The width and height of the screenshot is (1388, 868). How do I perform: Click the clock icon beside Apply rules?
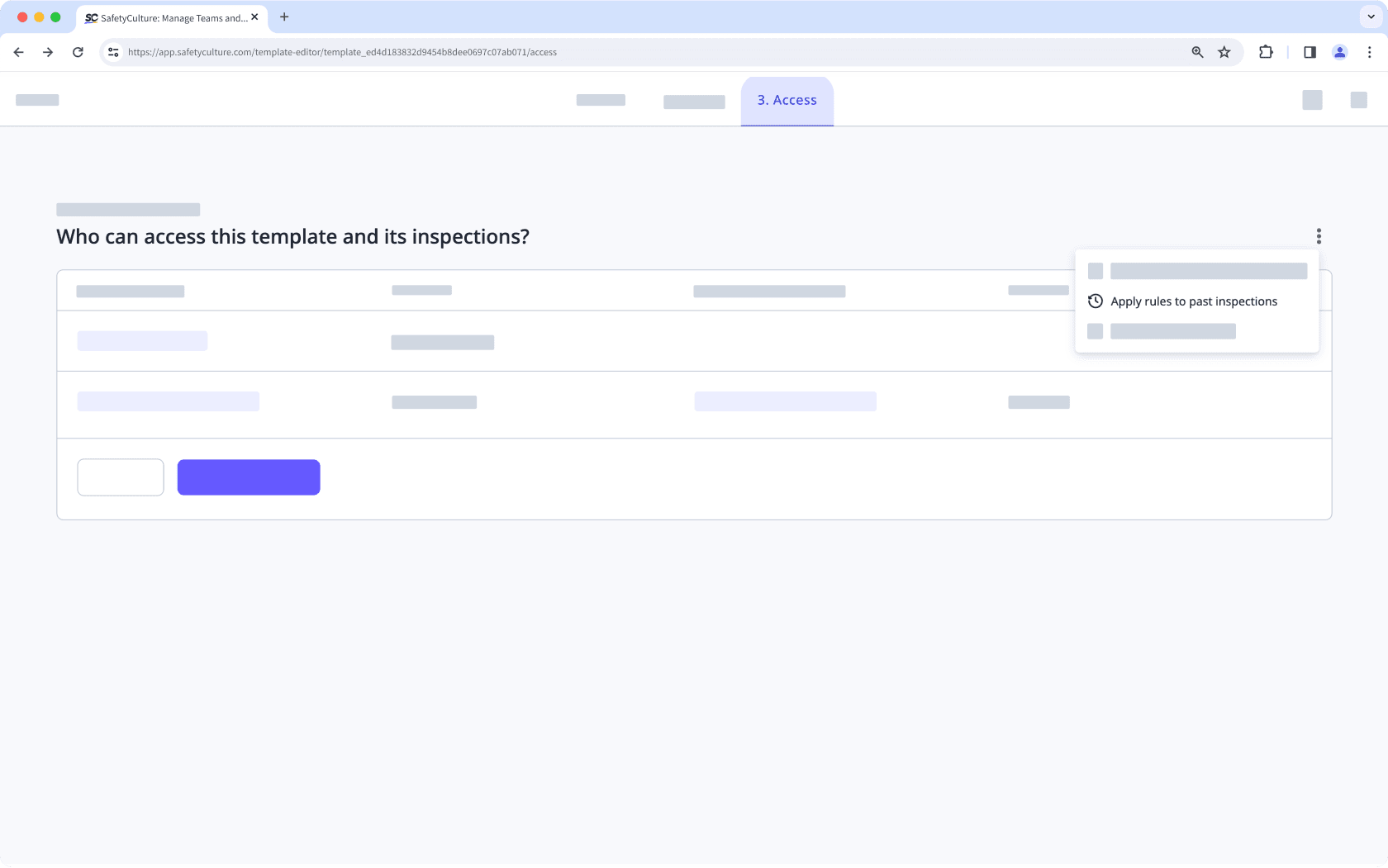tap(1096, 301)
